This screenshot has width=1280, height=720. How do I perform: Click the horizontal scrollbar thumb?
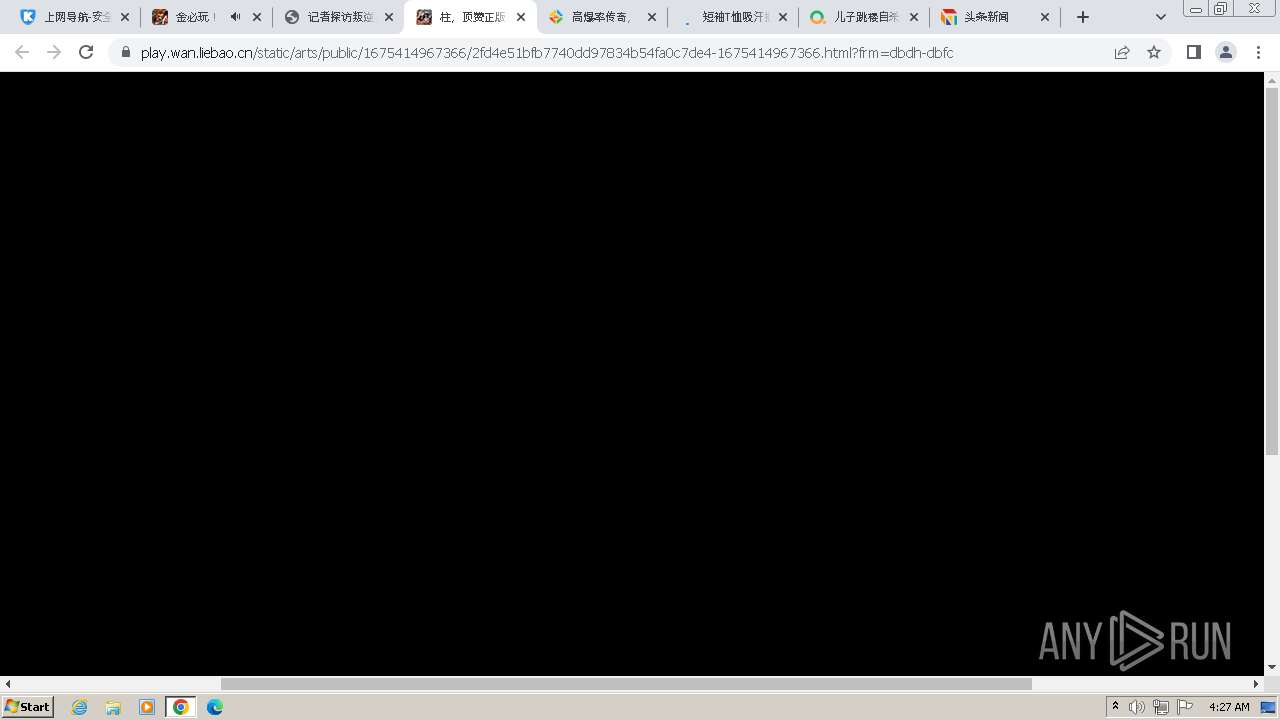click(626, 684)
